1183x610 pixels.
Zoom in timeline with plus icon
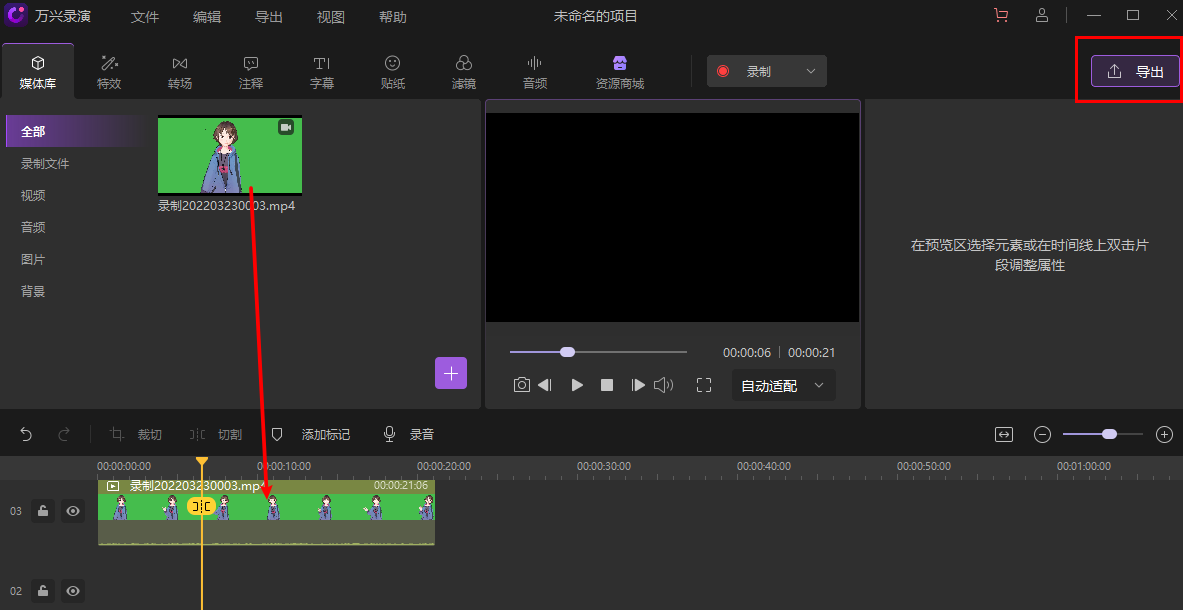pos(1164,434)
